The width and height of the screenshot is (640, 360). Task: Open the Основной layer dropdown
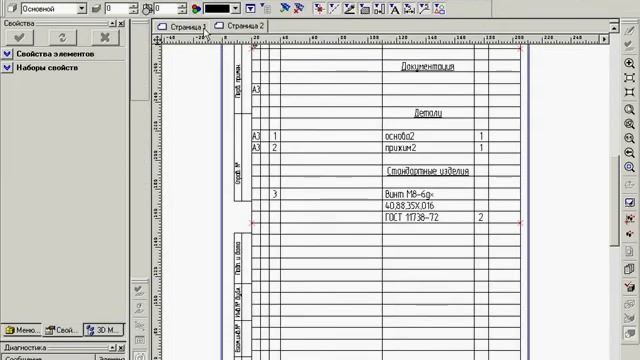82,9
